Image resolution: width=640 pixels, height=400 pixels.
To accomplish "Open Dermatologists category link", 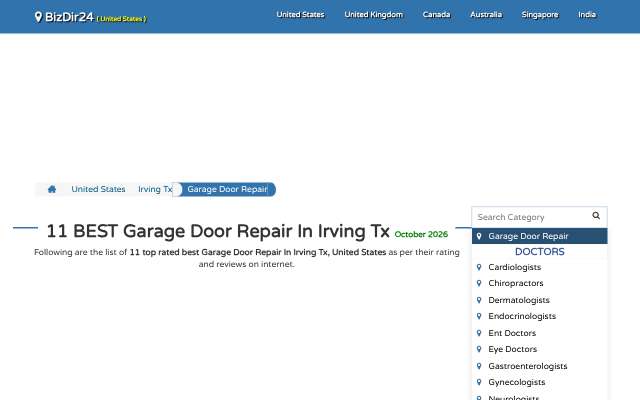I will 519,300.
